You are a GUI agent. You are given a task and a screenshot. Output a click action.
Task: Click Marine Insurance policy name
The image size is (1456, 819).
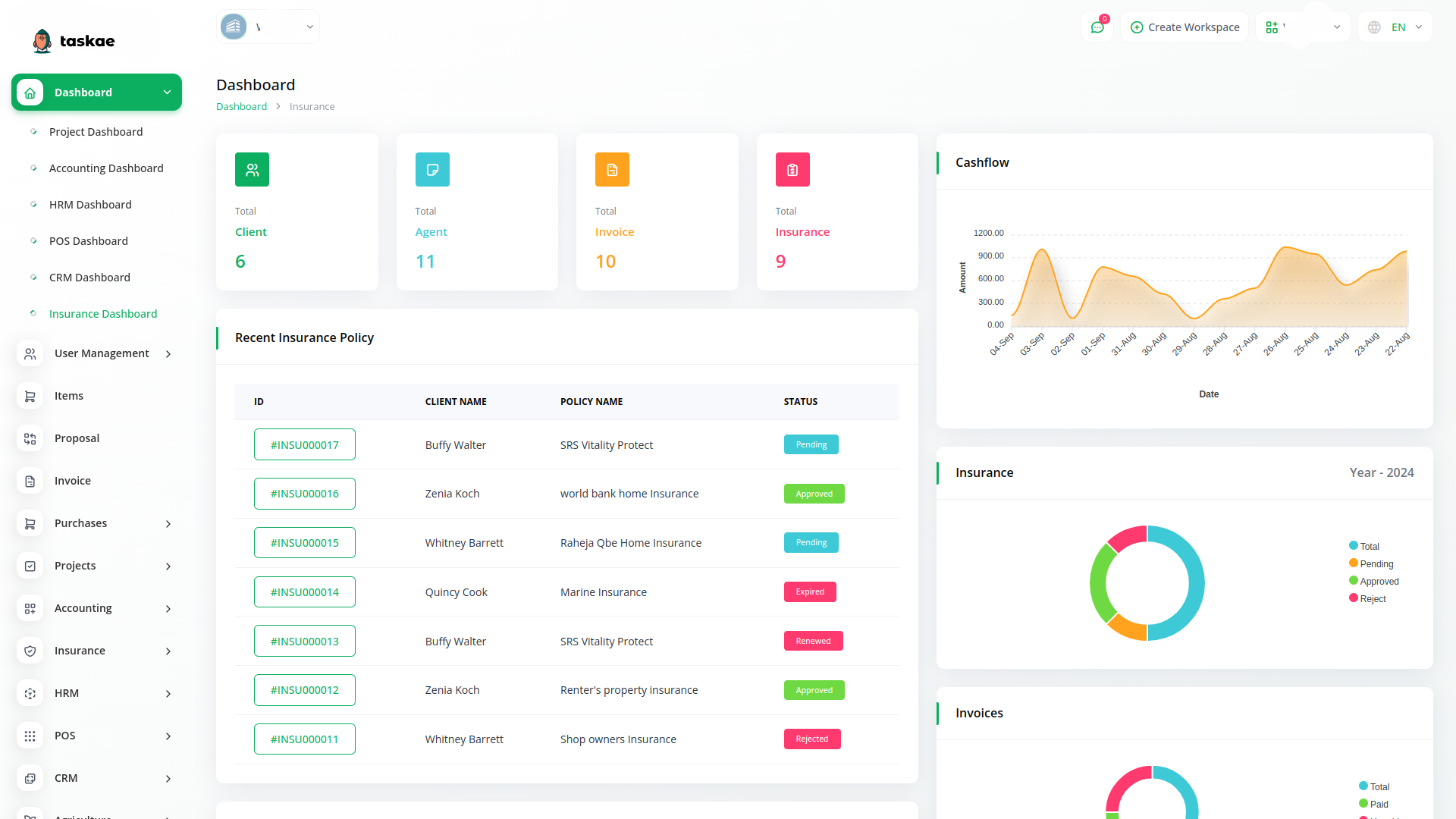(604, 592)
